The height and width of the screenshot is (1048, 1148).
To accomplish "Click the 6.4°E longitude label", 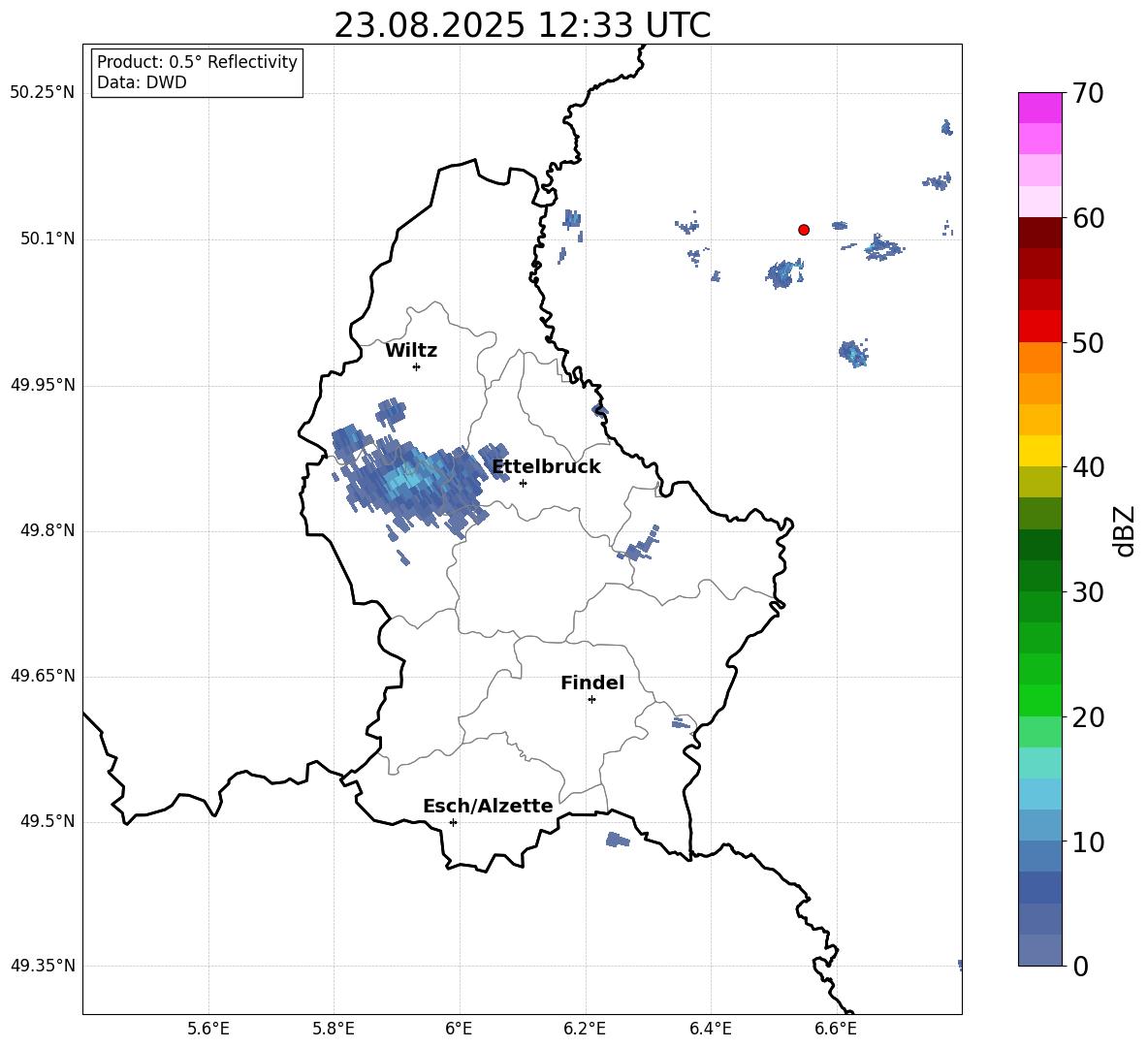I will pyautogui.click(x=710, y=1029).
